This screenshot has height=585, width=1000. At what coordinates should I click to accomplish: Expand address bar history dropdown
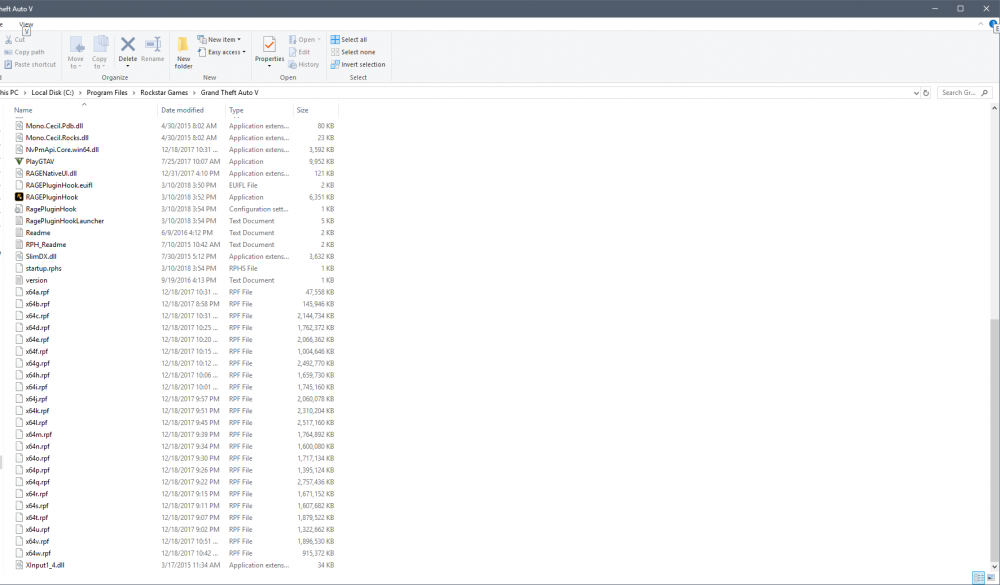(916, 93)
